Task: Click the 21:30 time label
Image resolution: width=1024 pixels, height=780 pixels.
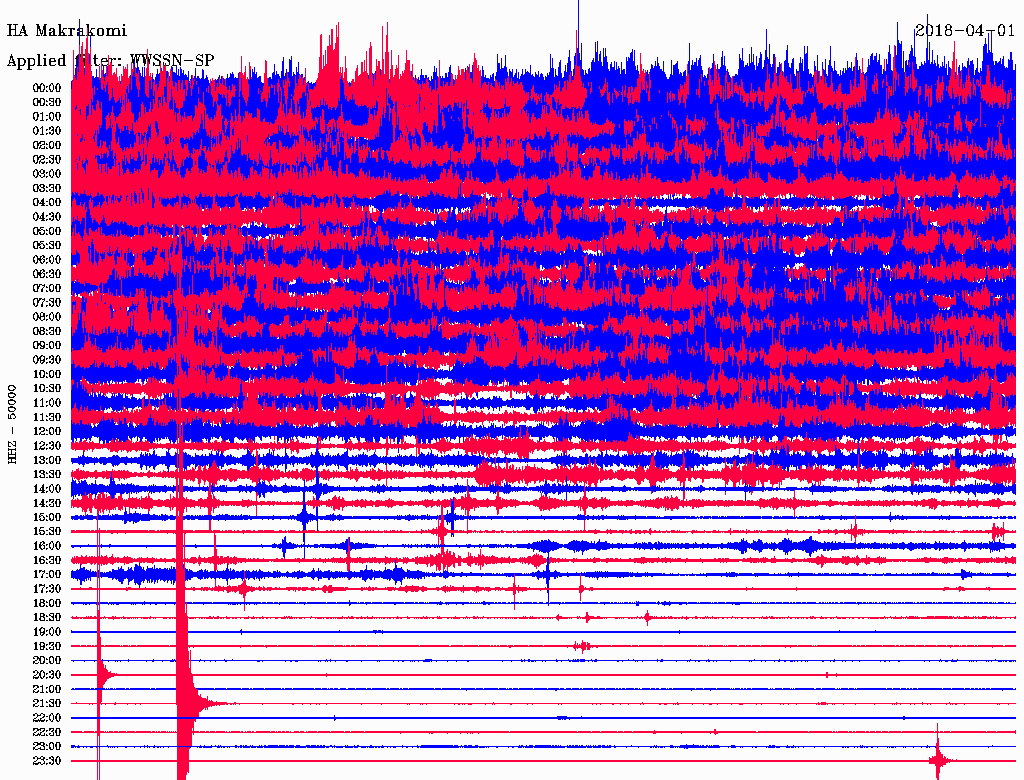Action: (47, 704)
